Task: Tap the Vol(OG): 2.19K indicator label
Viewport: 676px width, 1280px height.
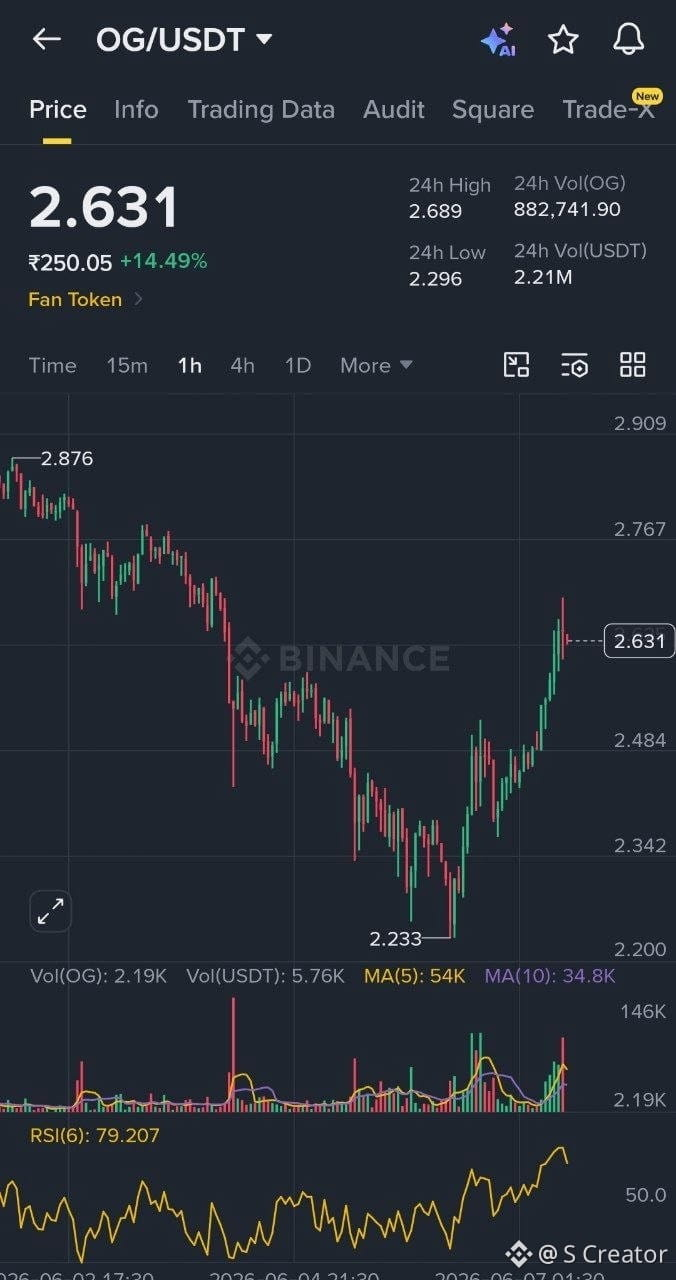Action: (x=98, y=976)
